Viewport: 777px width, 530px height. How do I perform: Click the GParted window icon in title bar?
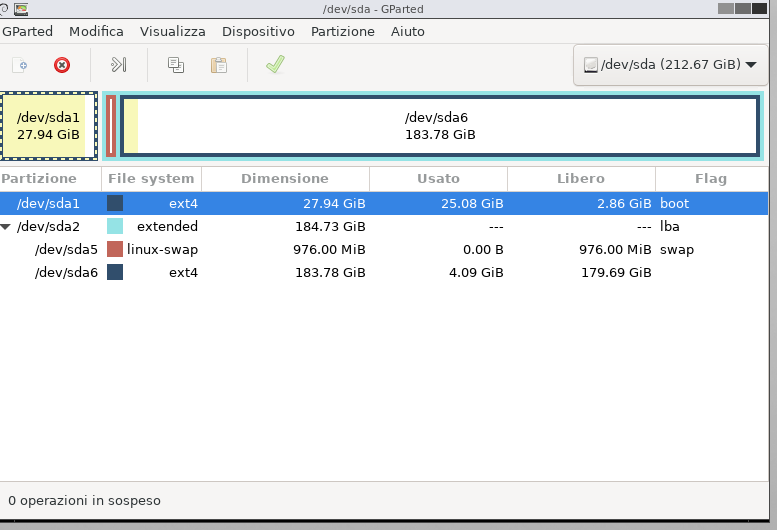coord(21,9)
